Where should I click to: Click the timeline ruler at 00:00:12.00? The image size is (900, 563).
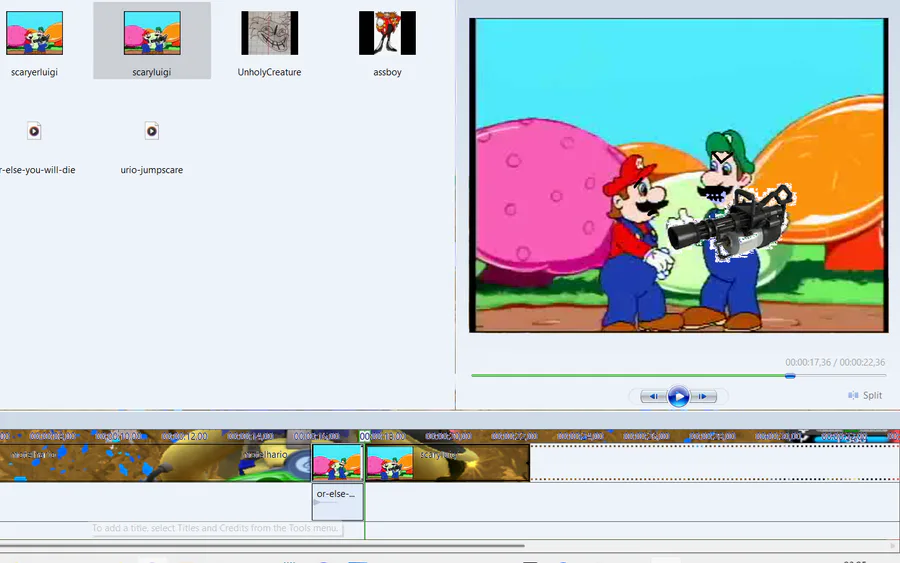pyautogui.click(x=185, y=436)
